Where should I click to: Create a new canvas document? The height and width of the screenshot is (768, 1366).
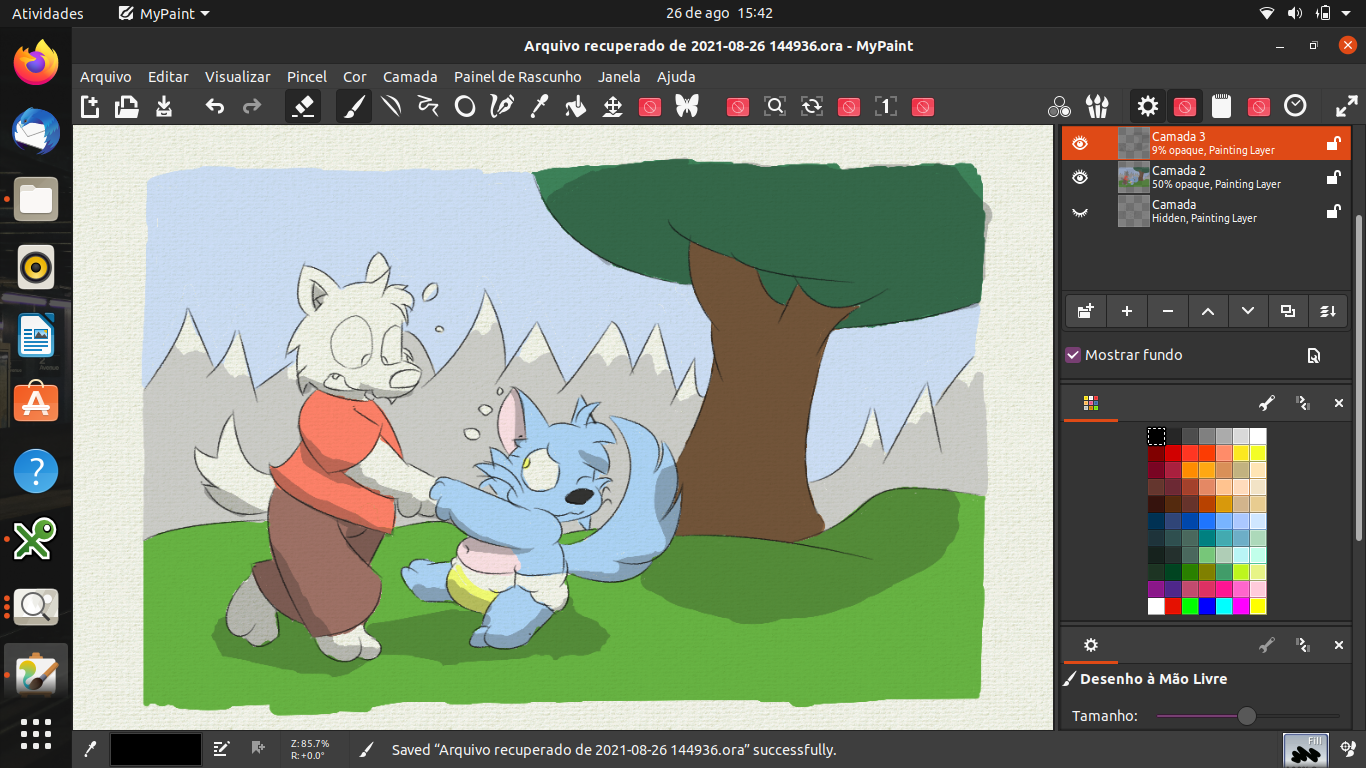pyautogui.click(x=90, y=106)
